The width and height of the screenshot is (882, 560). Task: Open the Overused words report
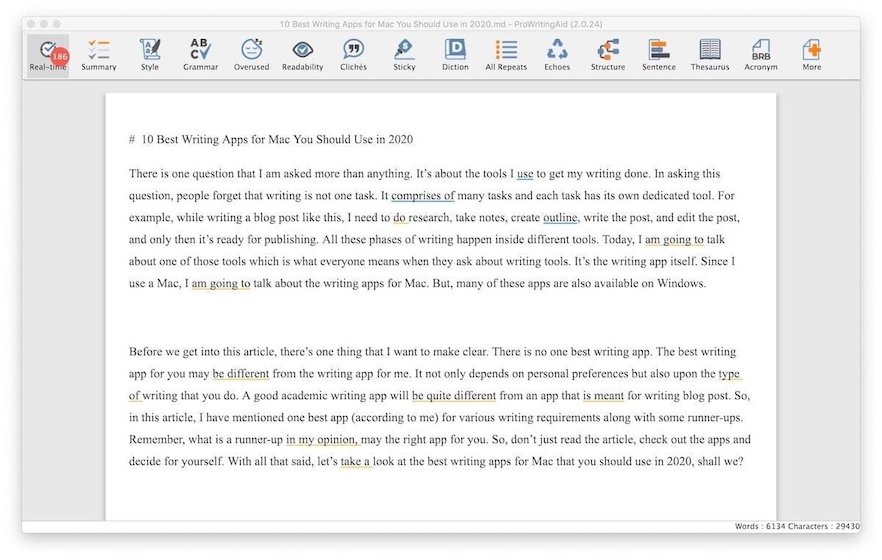tap(251, 54)
